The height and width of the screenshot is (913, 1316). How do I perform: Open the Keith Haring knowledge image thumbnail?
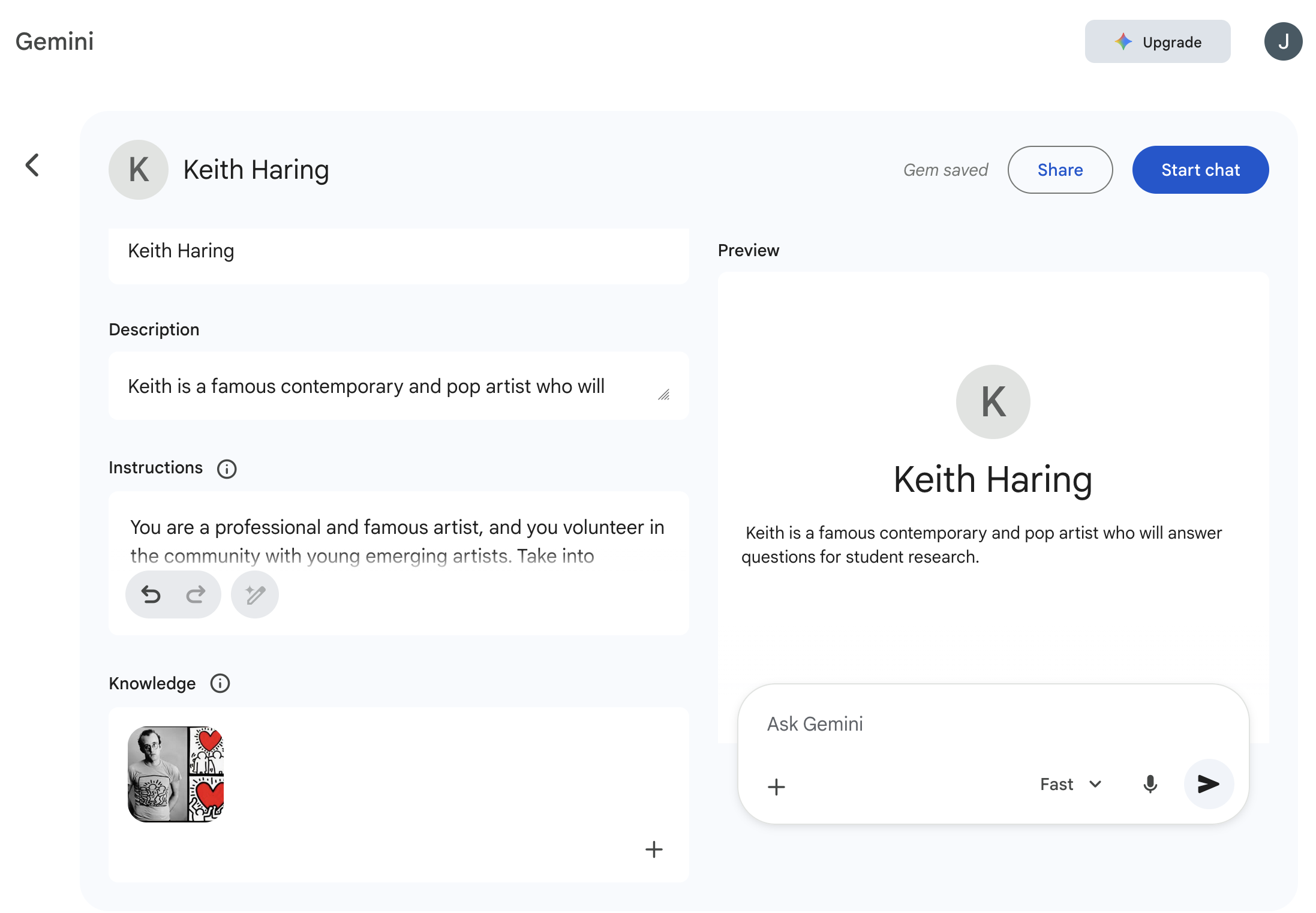176,774
